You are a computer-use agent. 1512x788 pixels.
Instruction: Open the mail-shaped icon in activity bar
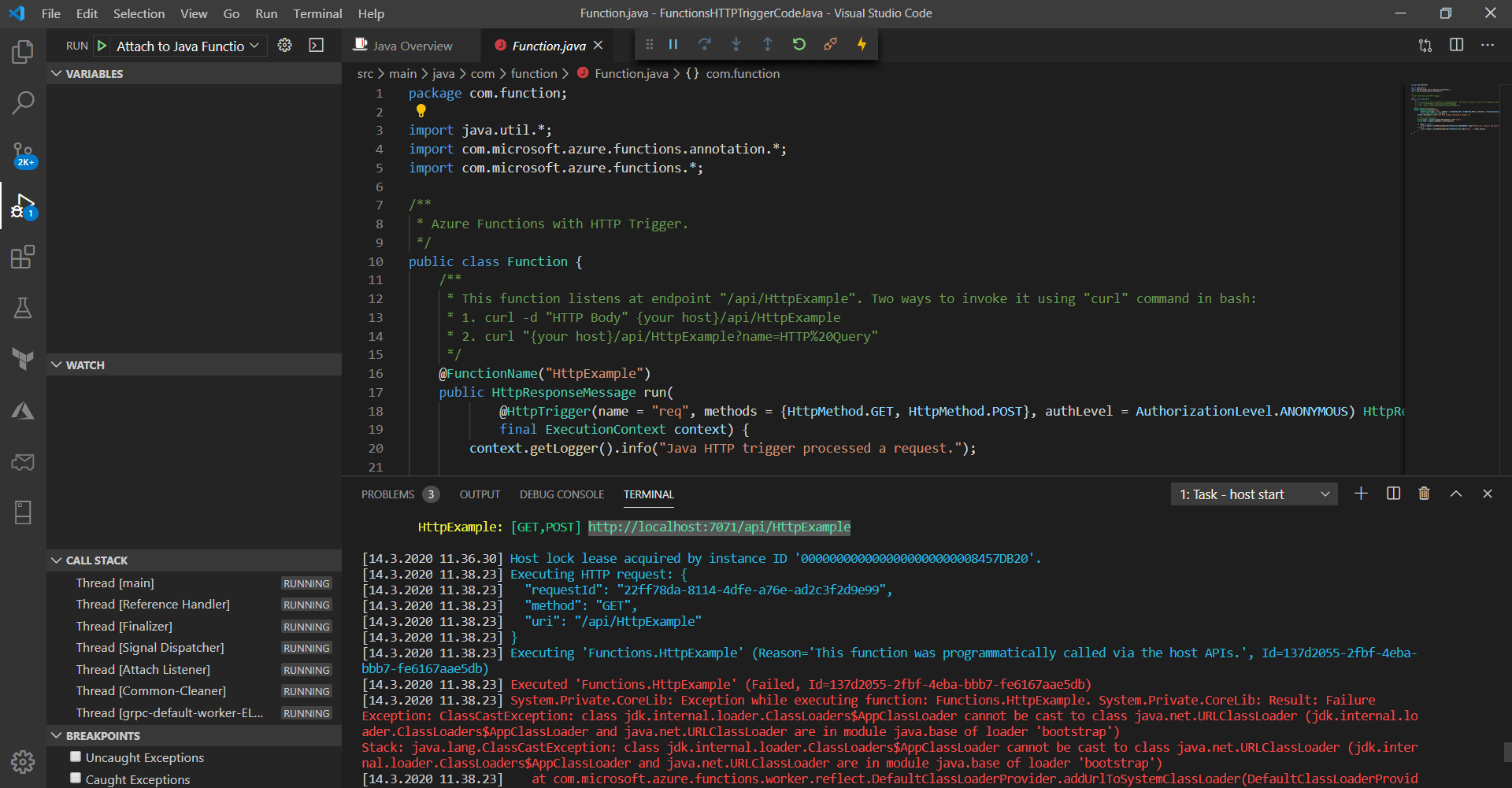[23, 461]
